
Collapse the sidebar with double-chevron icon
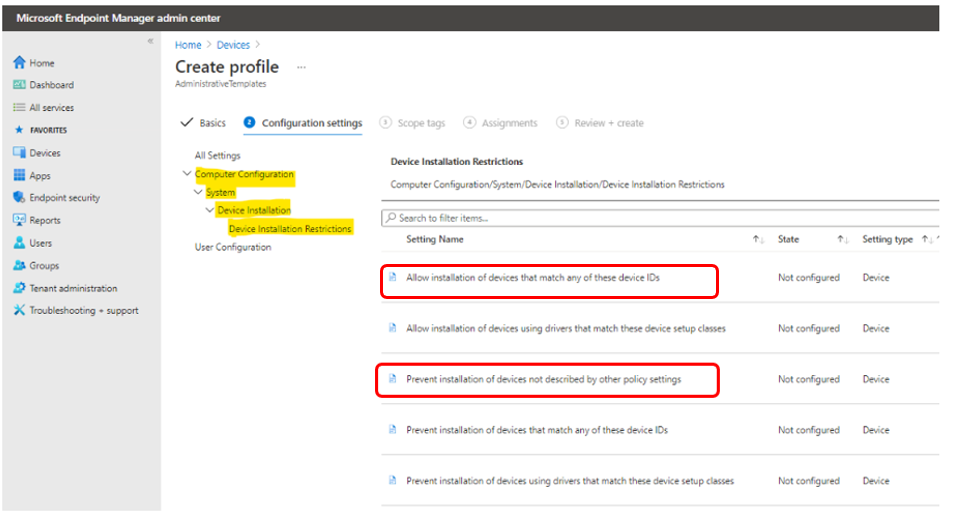click(x=150, y=41)
